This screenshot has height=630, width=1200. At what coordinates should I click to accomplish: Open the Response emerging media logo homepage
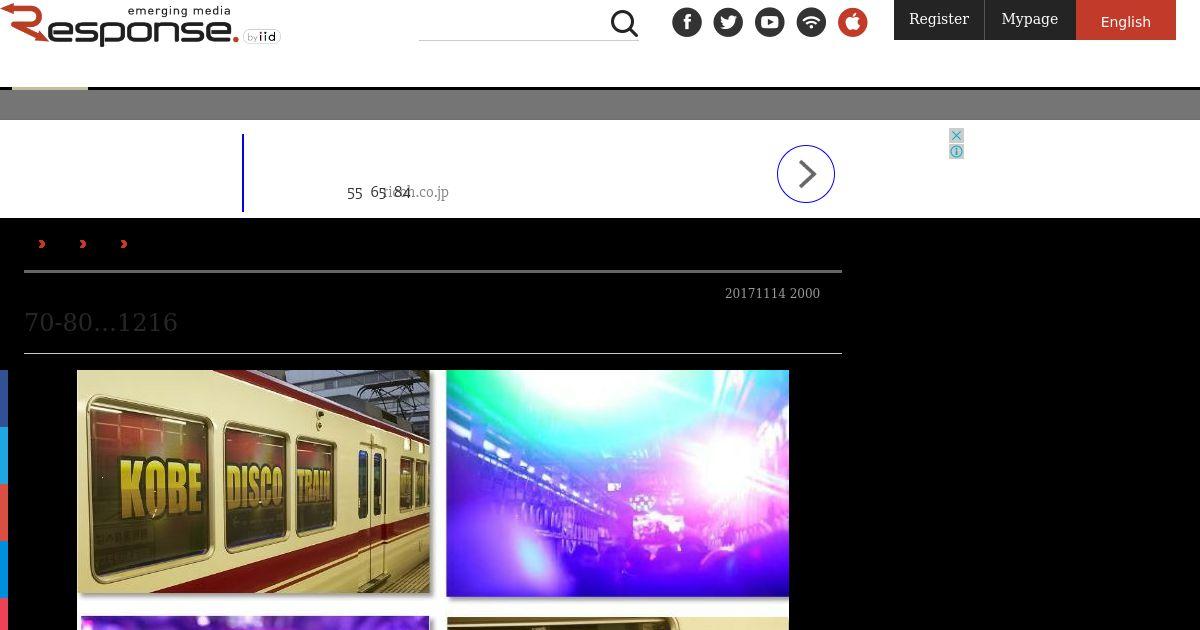coord(140,25)
